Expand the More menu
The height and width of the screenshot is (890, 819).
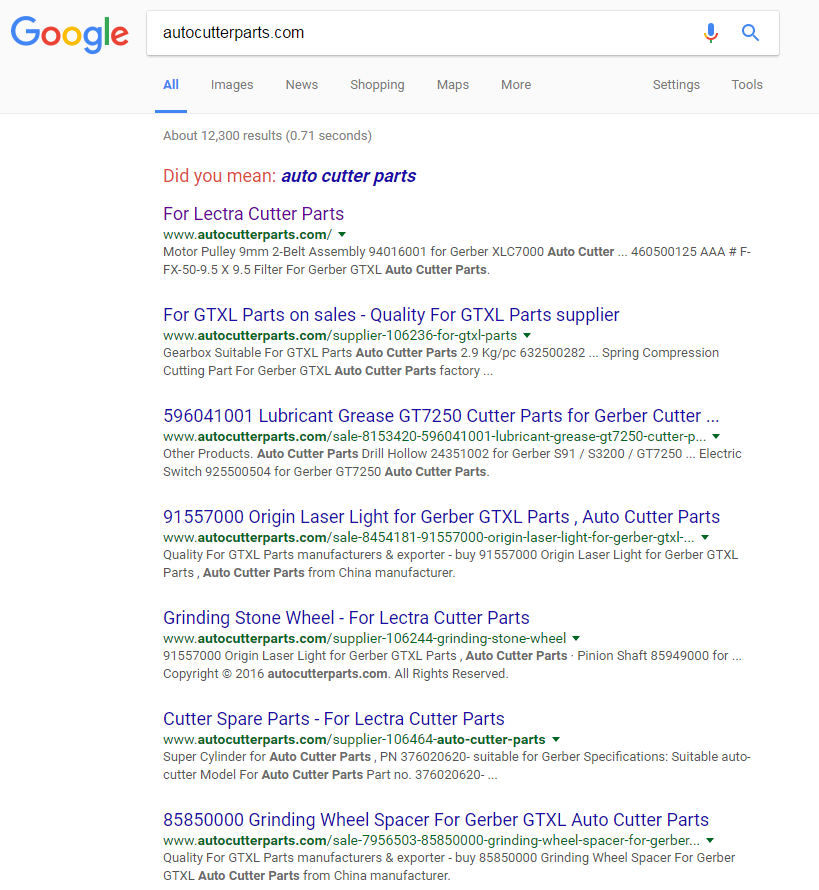click(516, 85)
